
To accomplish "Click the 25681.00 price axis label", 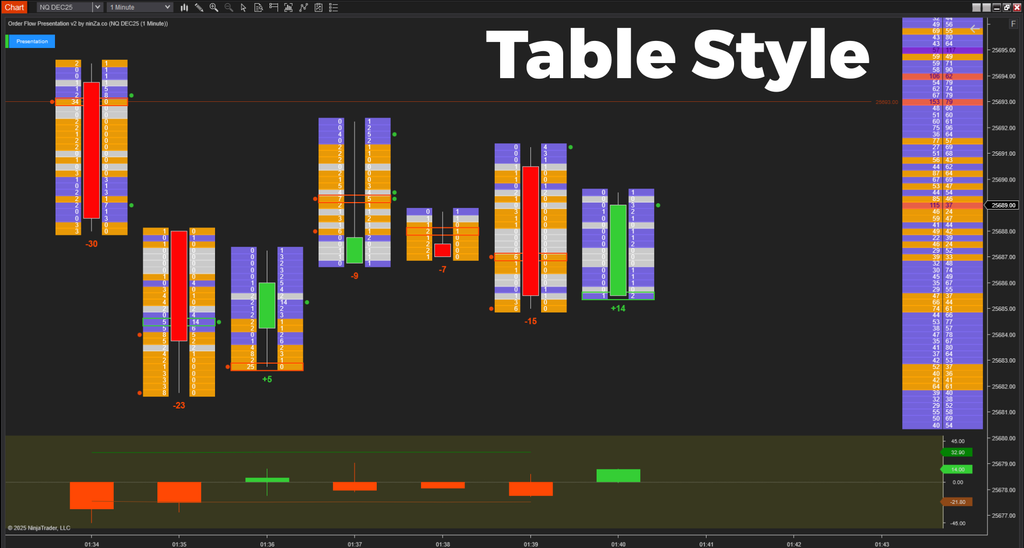I will [1002, 412].
